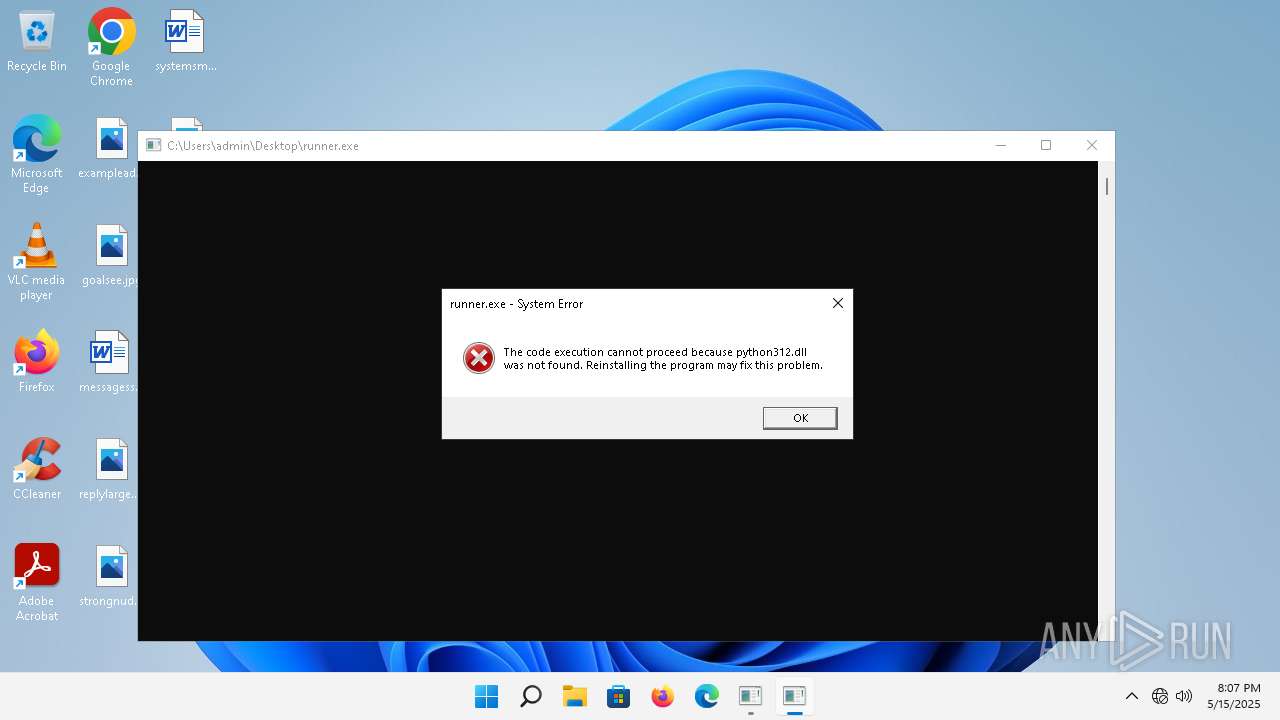
Task: Select the systemsm... Word document on the desktop
Action: click(x=185, y=42)
